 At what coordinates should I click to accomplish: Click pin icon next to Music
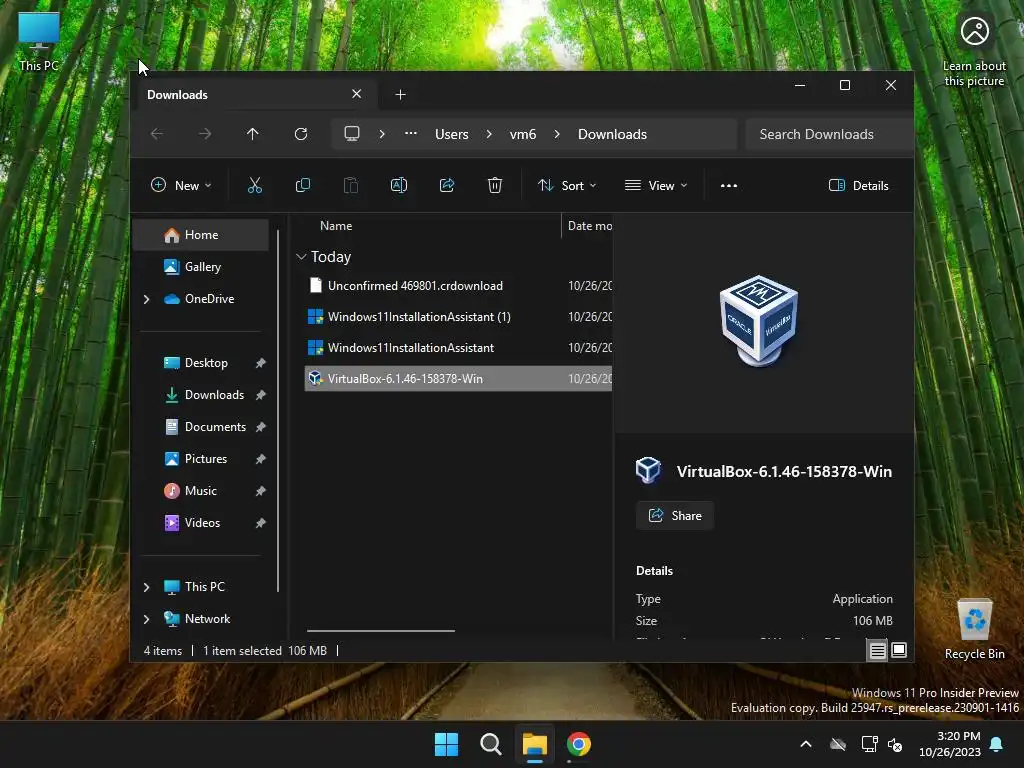(261, 491)
